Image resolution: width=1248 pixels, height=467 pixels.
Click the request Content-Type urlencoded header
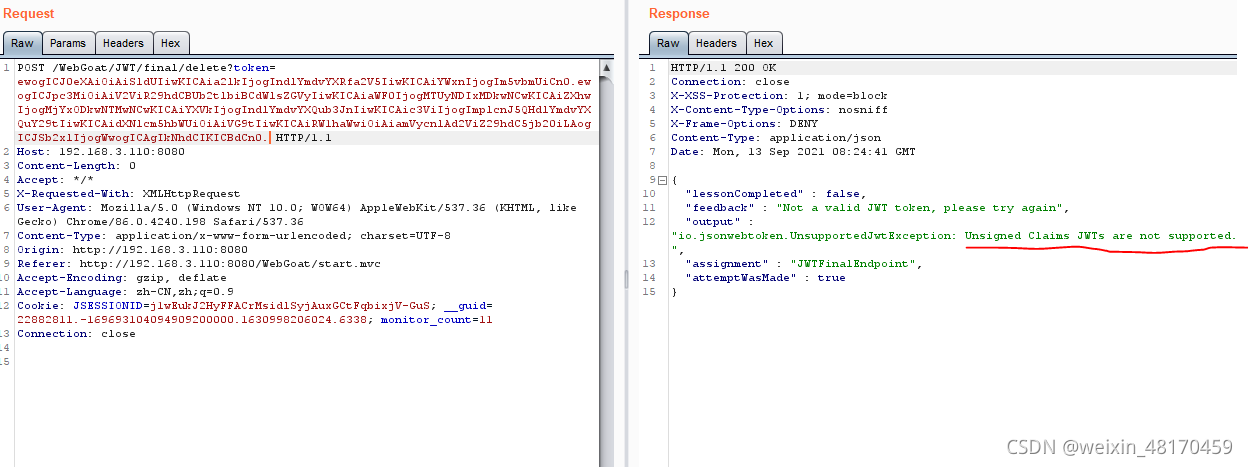[x=234, y=236]
